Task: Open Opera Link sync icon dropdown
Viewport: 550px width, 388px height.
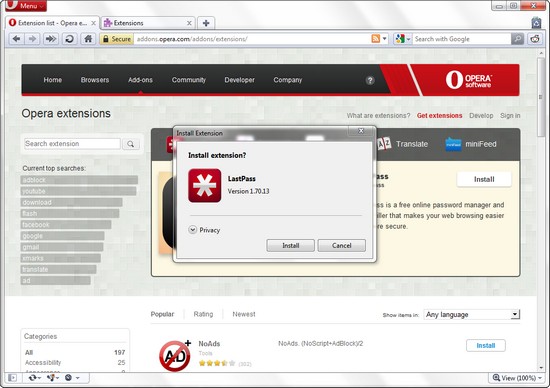Action: tap(34, 377)
